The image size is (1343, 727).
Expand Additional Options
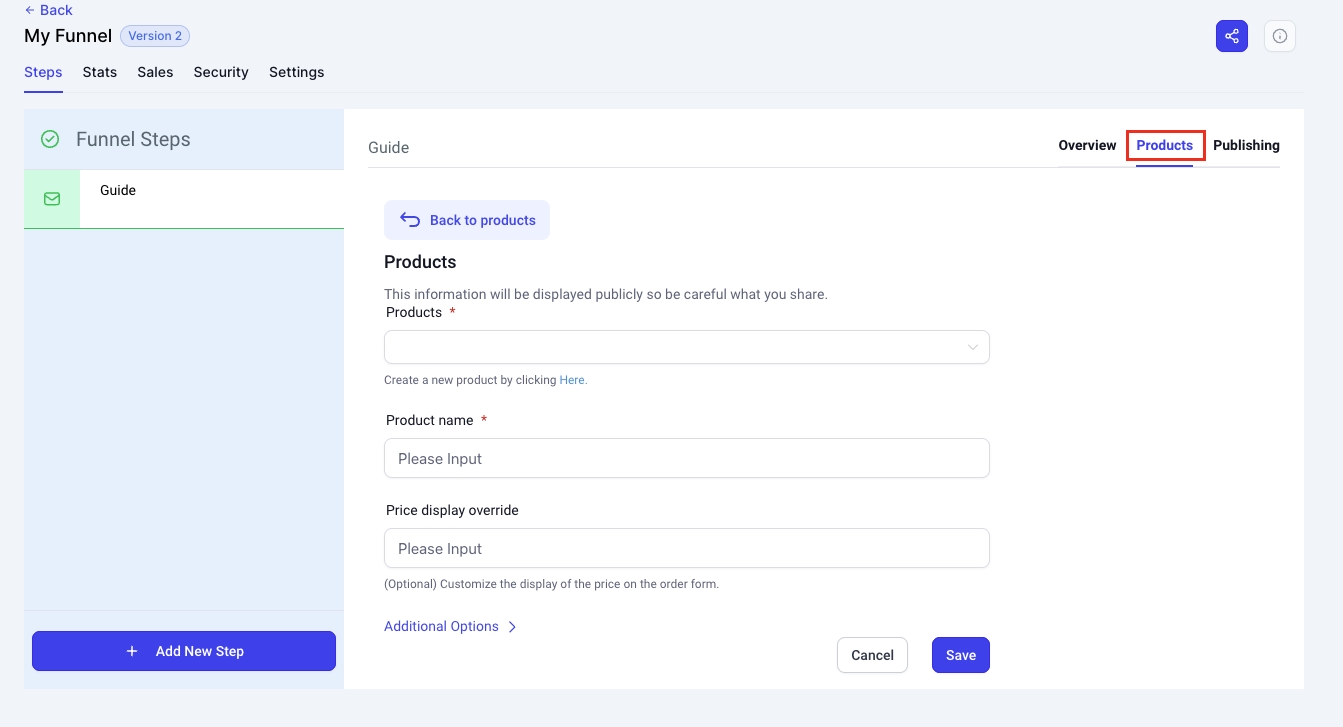point(450,626)
